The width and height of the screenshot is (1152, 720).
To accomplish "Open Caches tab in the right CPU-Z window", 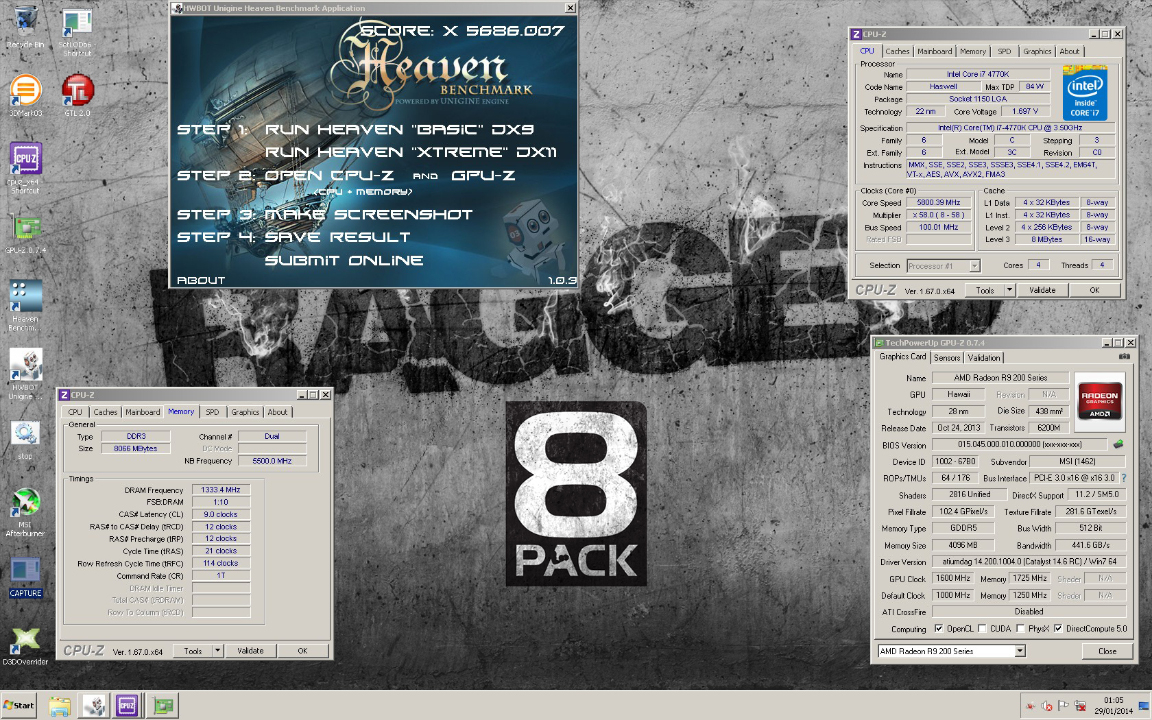I will tap(897, 51).
